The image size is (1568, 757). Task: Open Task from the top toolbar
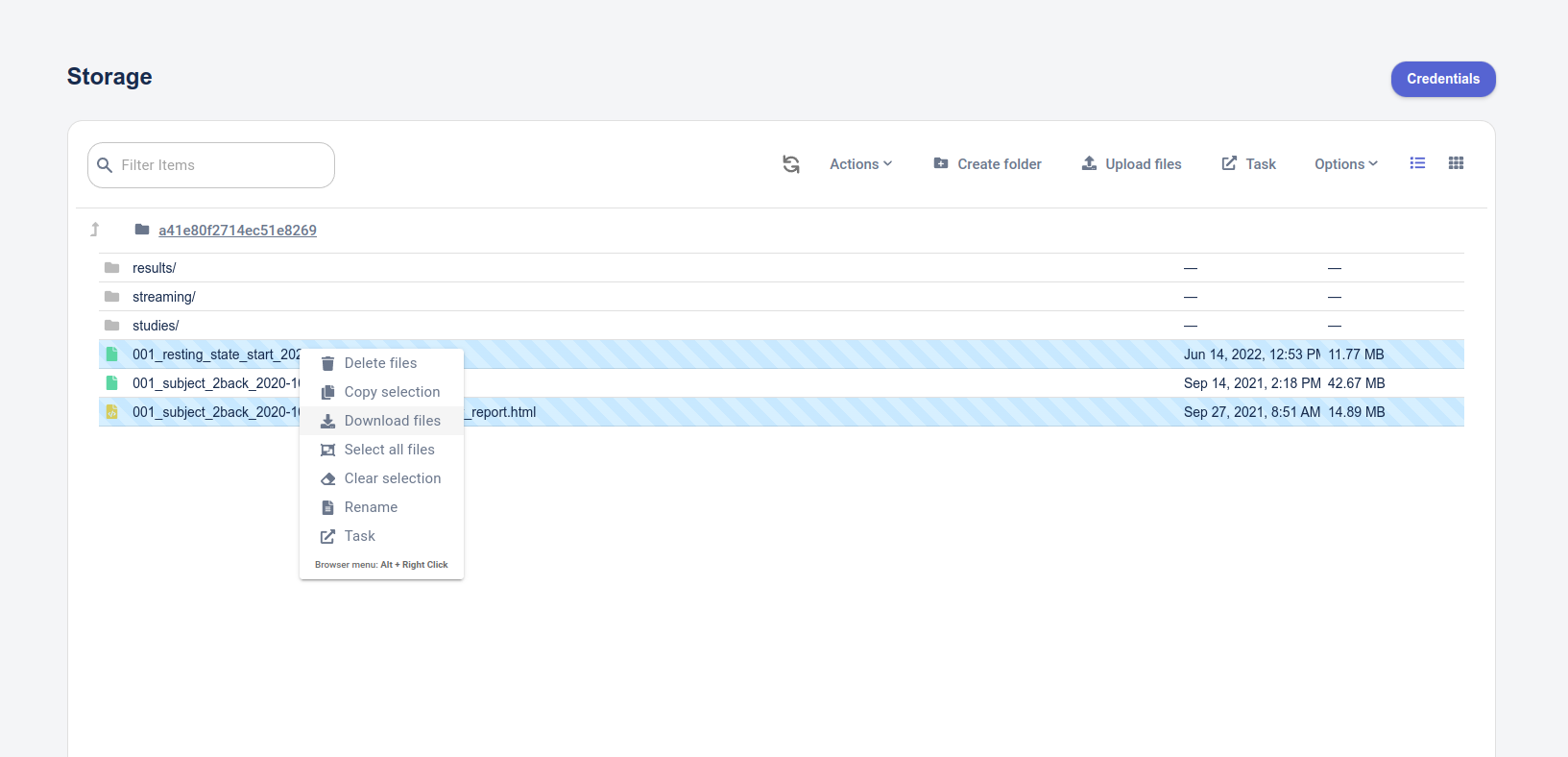coord(1248,164)
